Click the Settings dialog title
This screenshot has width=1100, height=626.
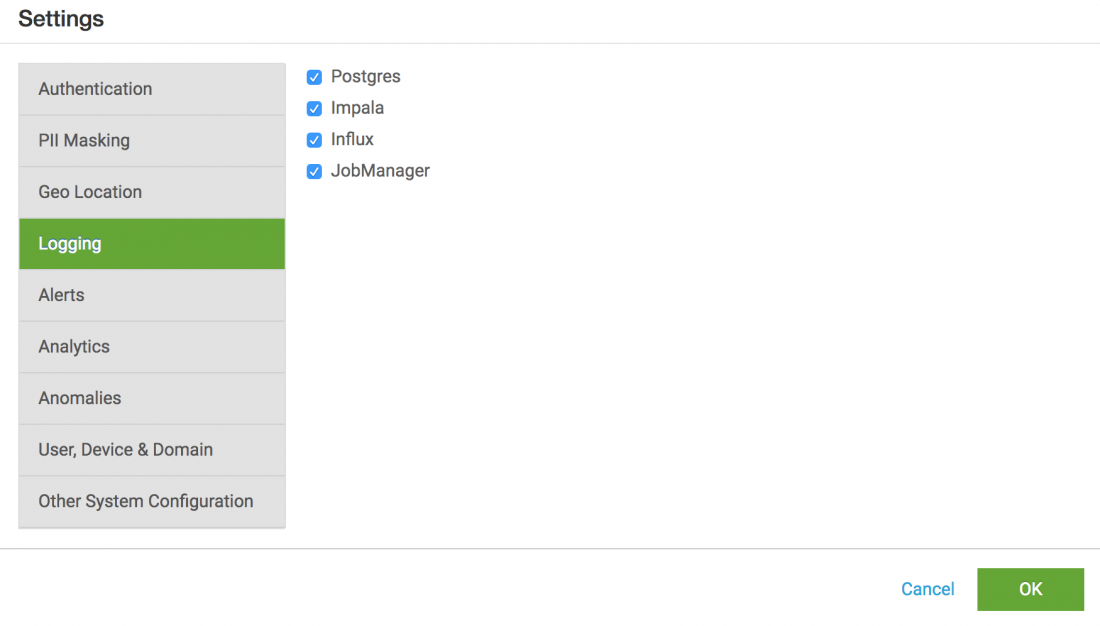(x=61, y=19)
